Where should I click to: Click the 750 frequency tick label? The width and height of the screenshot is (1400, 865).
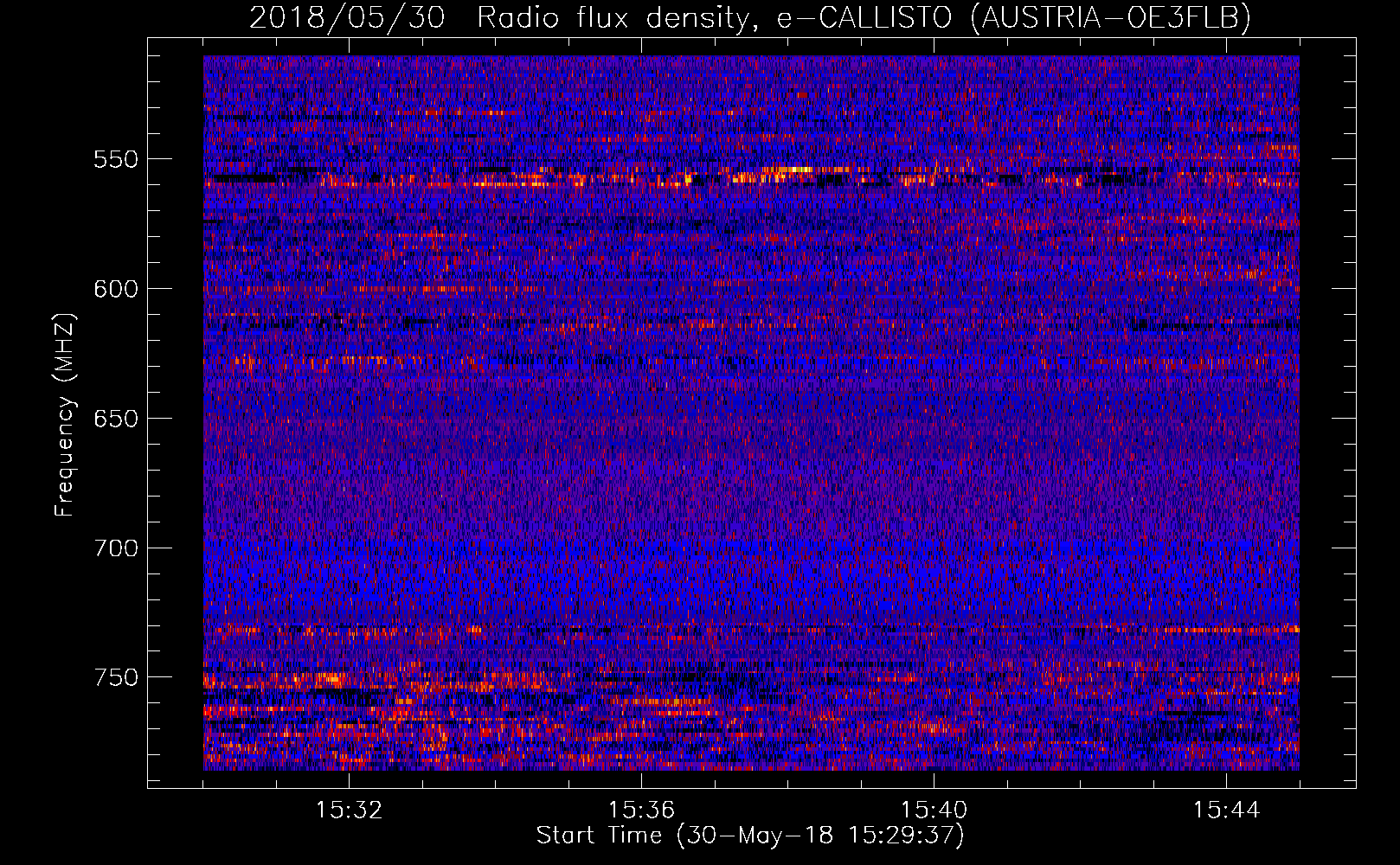116,677
